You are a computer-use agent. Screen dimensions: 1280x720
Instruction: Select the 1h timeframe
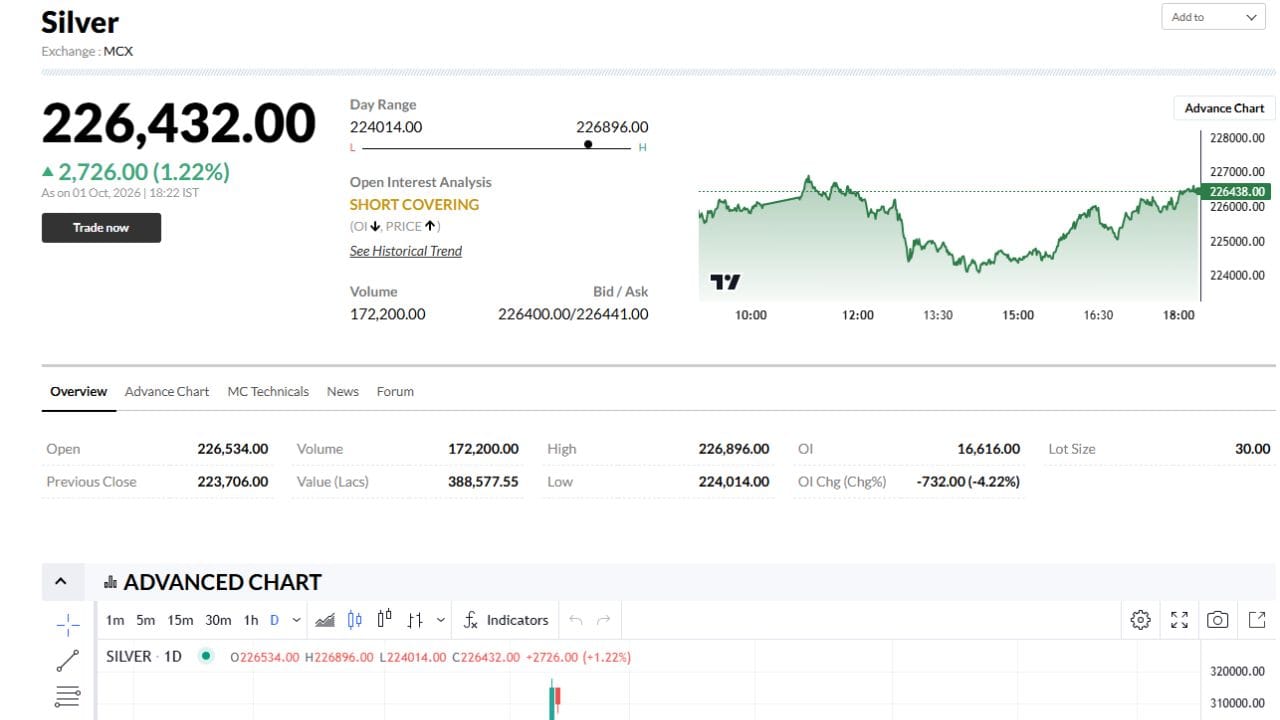(x=251, y=620)
